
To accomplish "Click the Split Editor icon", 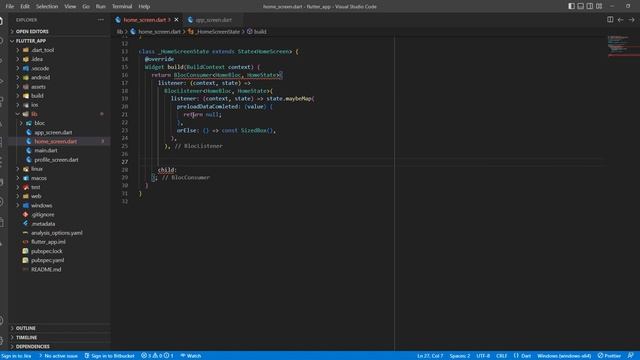I will (610, 20).
